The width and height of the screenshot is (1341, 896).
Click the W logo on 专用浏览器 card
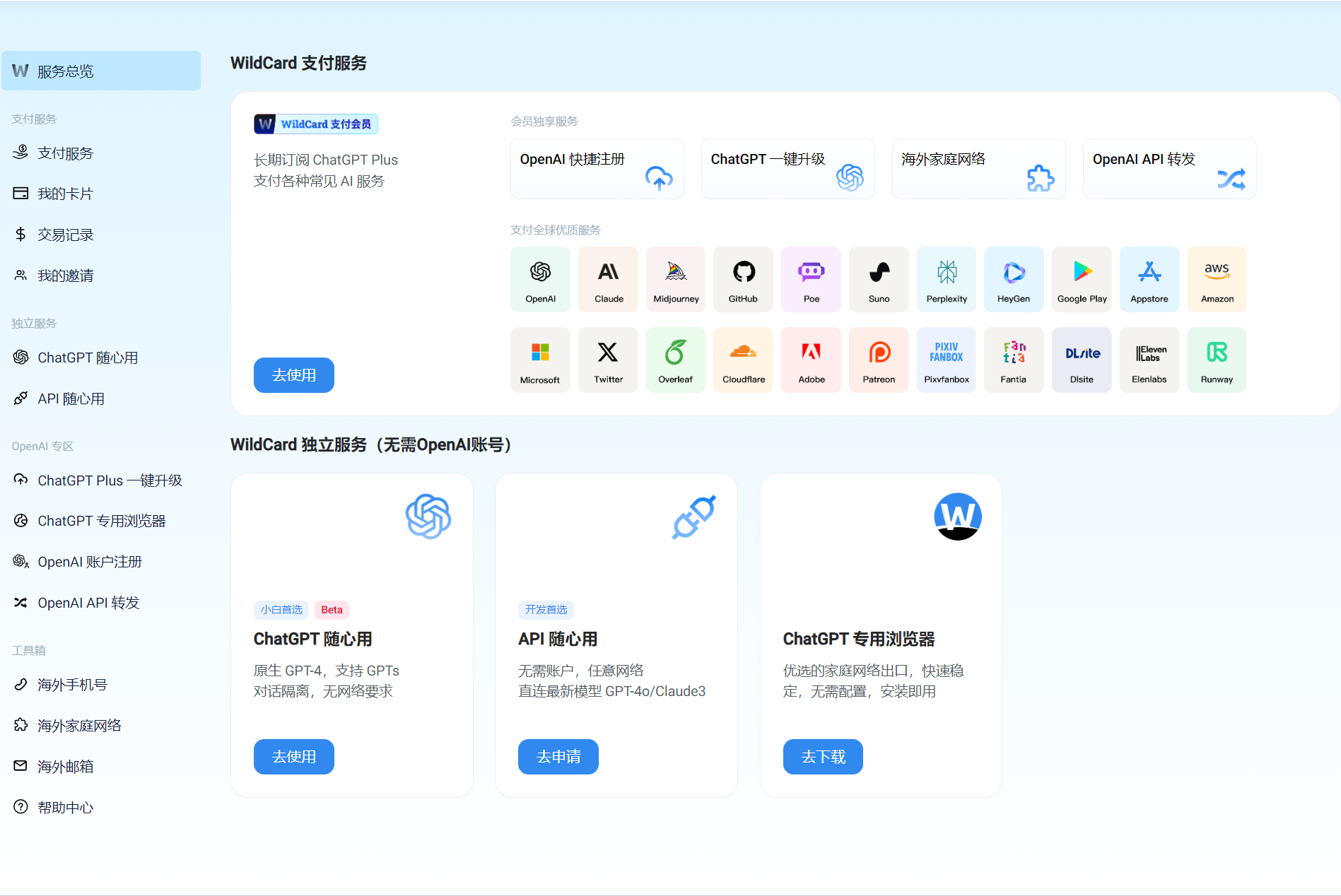(x=958, y=517)
